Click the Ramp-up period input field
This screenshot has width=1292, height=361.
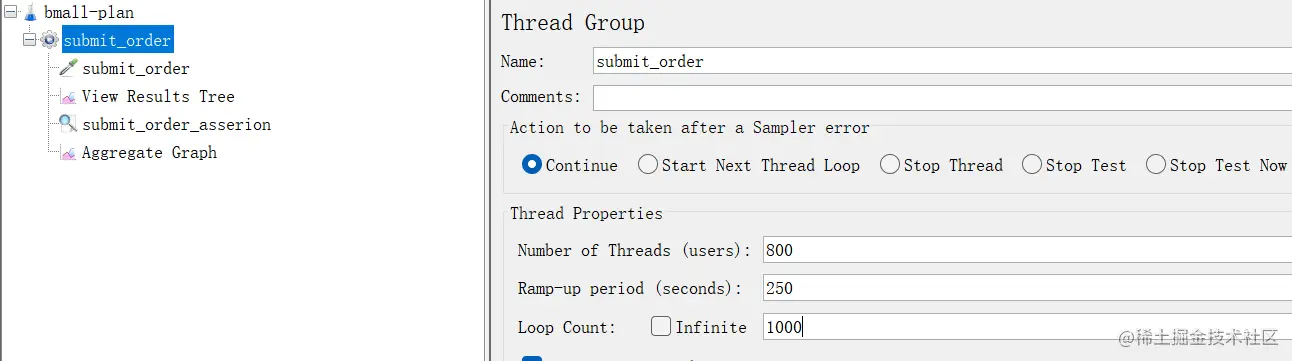1026,288
